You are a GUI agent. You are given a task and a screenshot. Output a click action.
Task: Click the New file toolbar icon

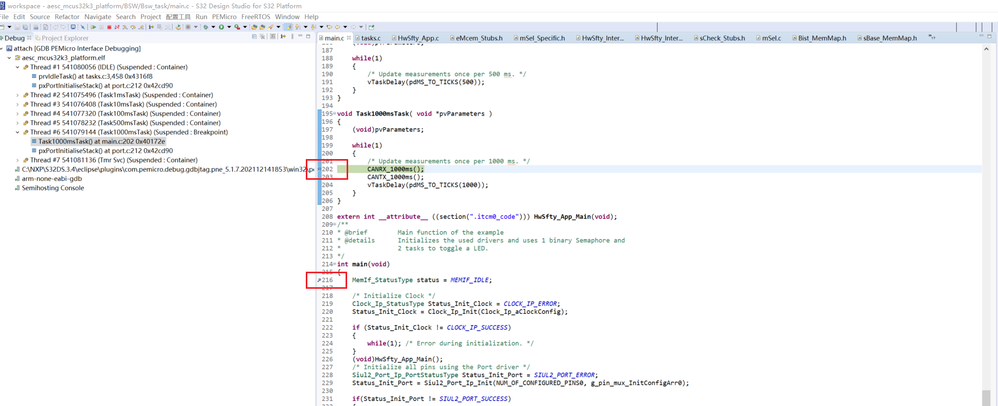coord(3,27)
